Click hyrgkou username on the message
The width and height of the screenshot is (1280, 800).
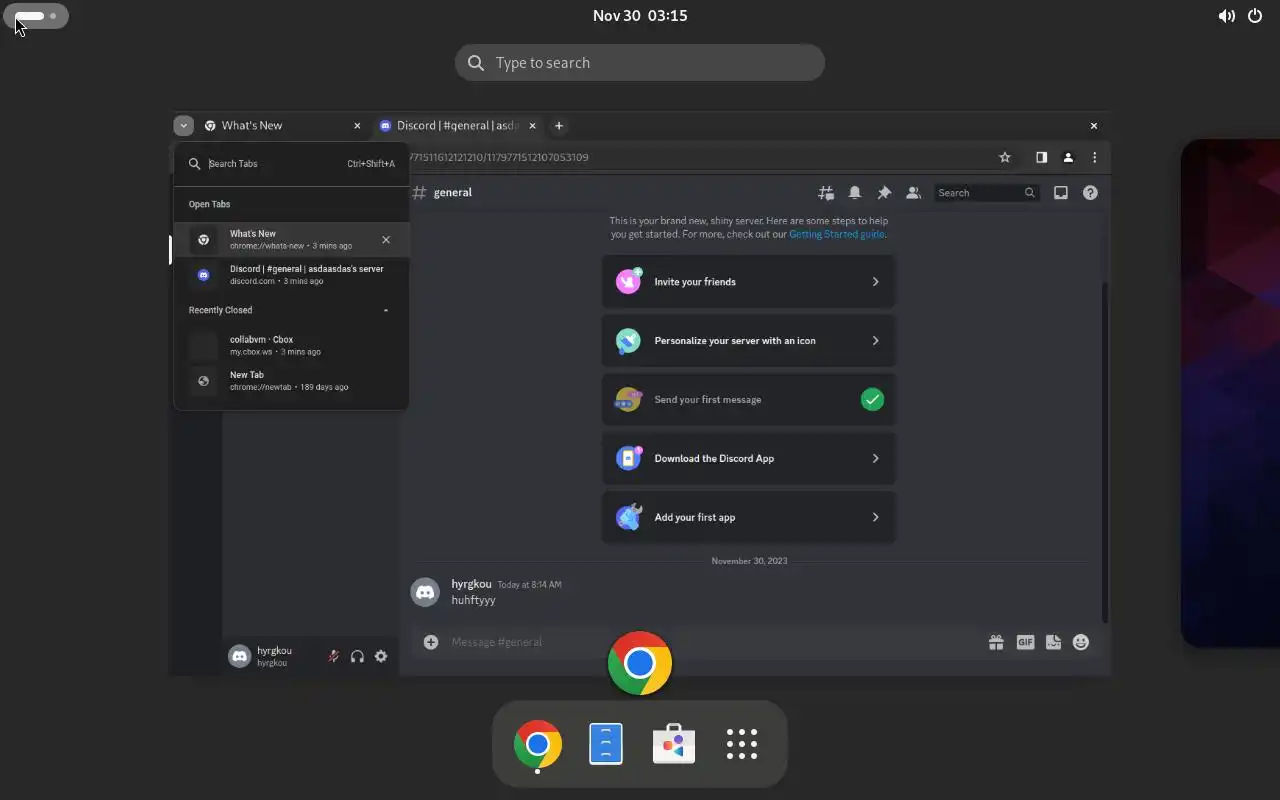[471, 584]
